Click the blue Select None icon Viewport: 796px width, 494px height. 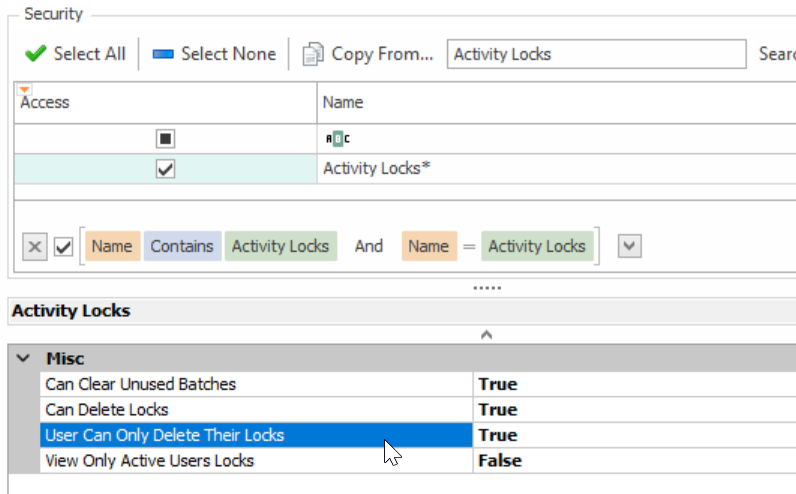click(x=163, y=54)
